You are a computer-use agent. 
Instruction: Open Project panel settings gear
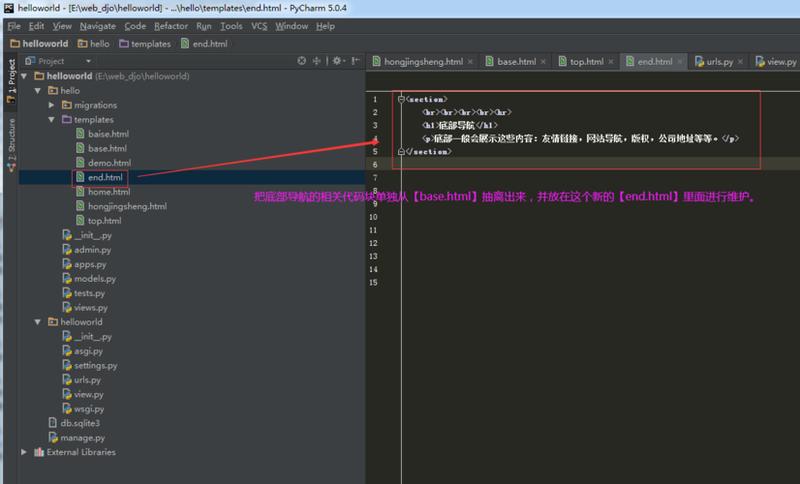(x=338, y=61)
